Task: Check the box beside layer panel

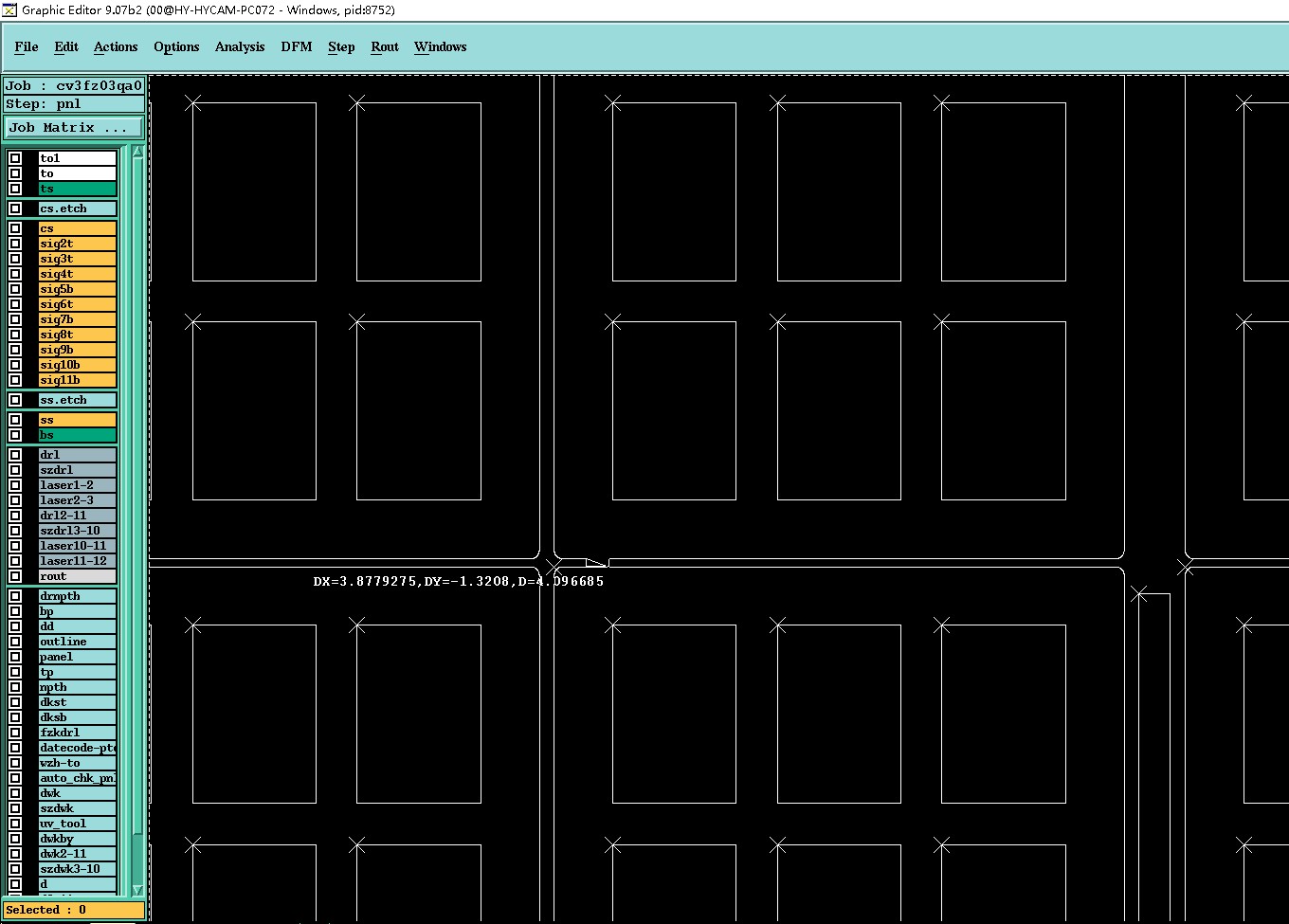Action: [x=15, y=657]
